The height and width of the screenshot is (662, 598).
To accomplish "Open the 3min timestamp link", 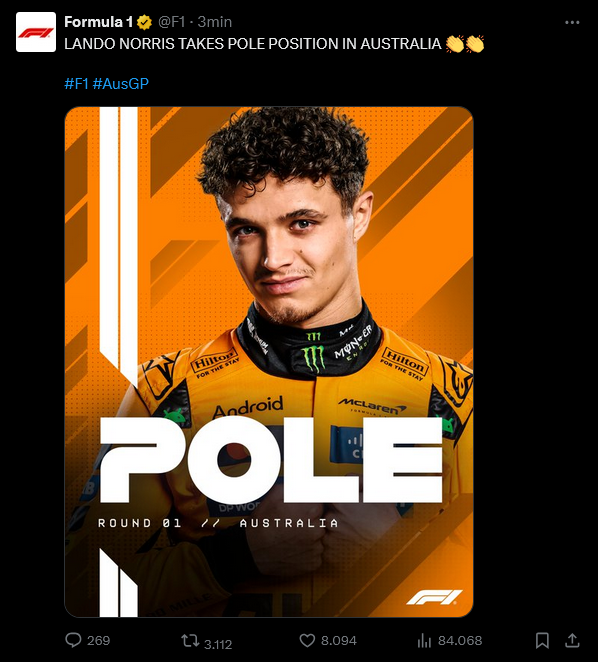I will tap(215, 22).
